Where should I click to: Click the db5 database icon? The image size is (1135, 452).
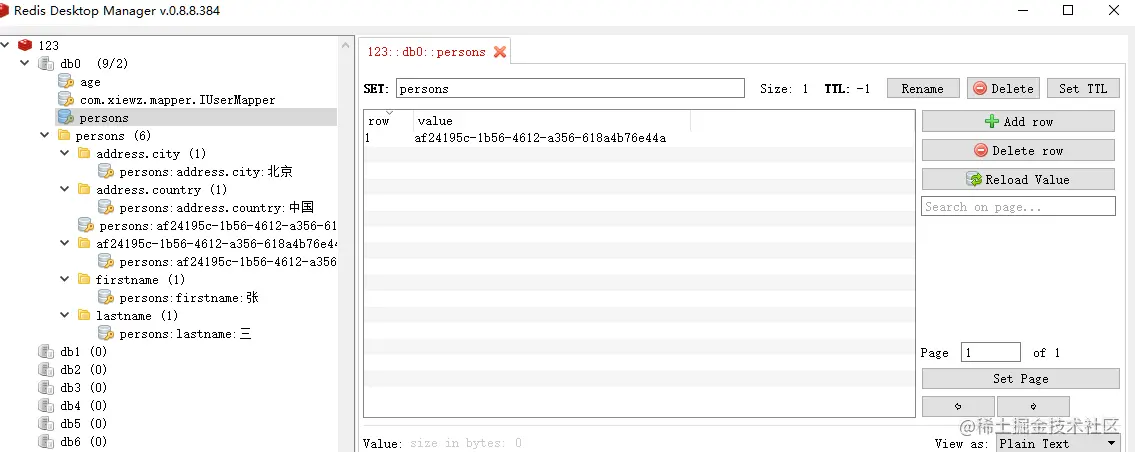coord(46,424)
